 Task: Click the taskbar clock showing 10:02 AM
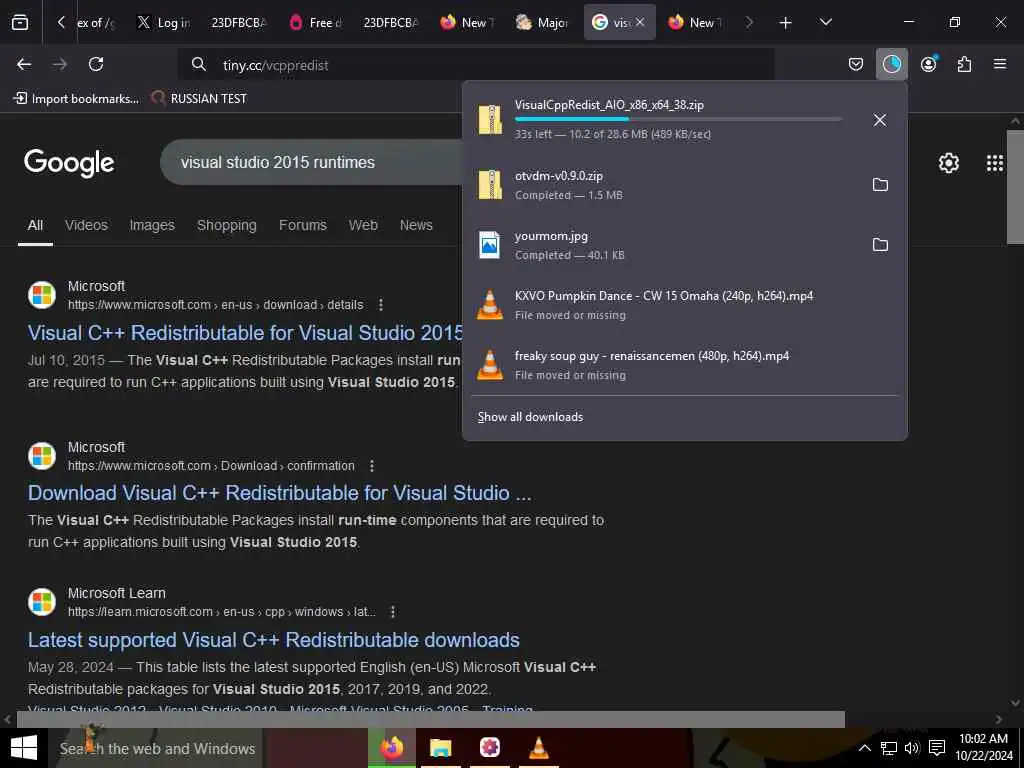pos(984,748)
